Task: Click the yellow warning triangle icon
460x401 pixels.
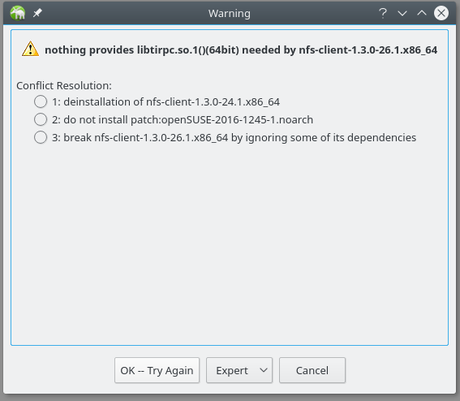Action: click(x=30, y=49)
